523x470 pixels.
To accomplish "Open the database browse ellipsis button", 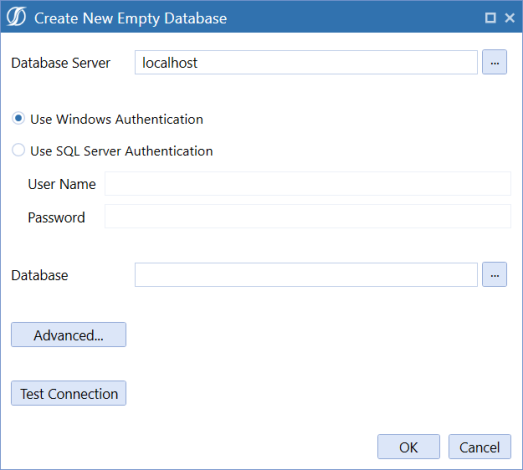I will (494, 275).
